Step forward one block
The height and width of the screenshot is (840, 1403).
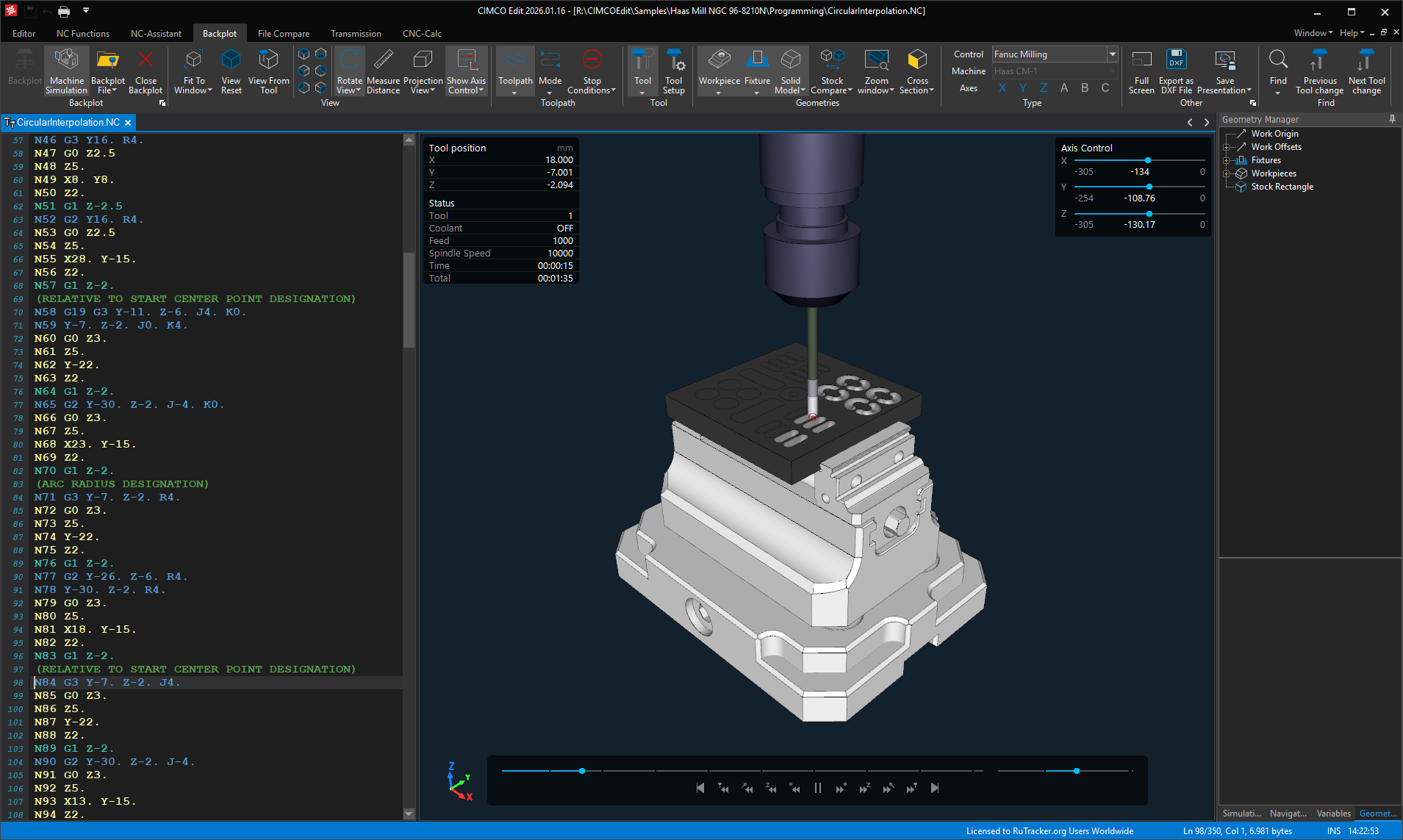pyautogui.click(x=841, y=788)
